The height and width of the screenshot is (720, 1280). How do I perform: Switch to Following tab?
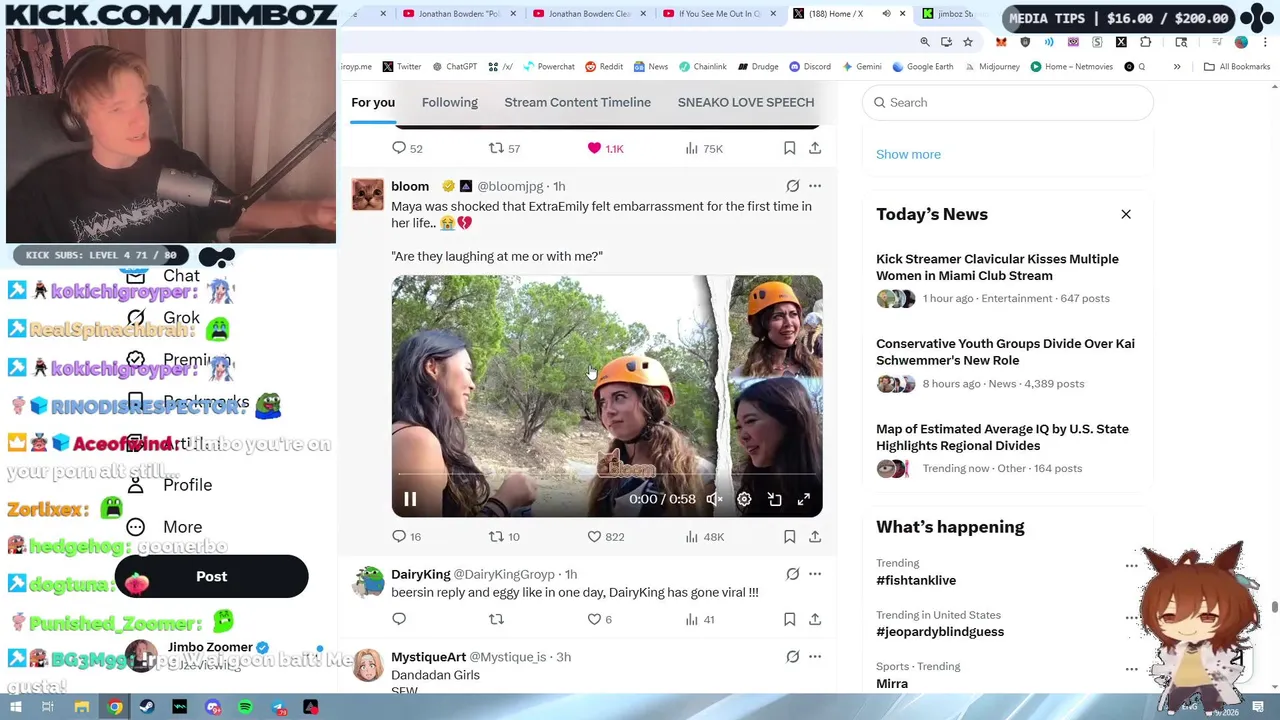449,102
